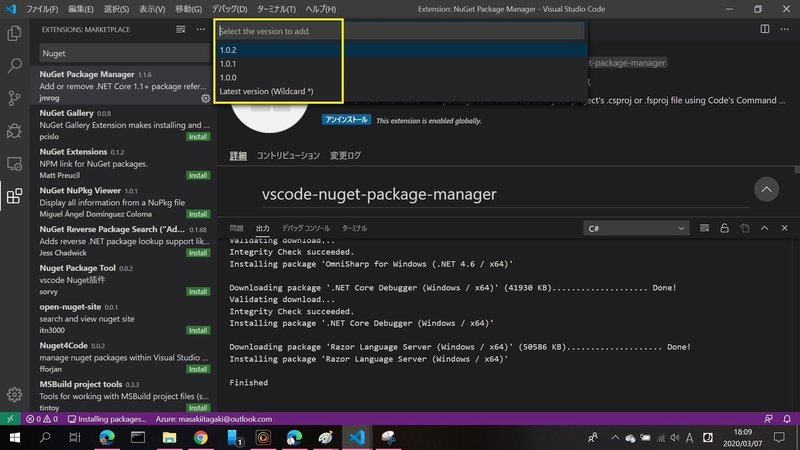
Task: Select the C# output channel dropdown
Action: (636, 228)
